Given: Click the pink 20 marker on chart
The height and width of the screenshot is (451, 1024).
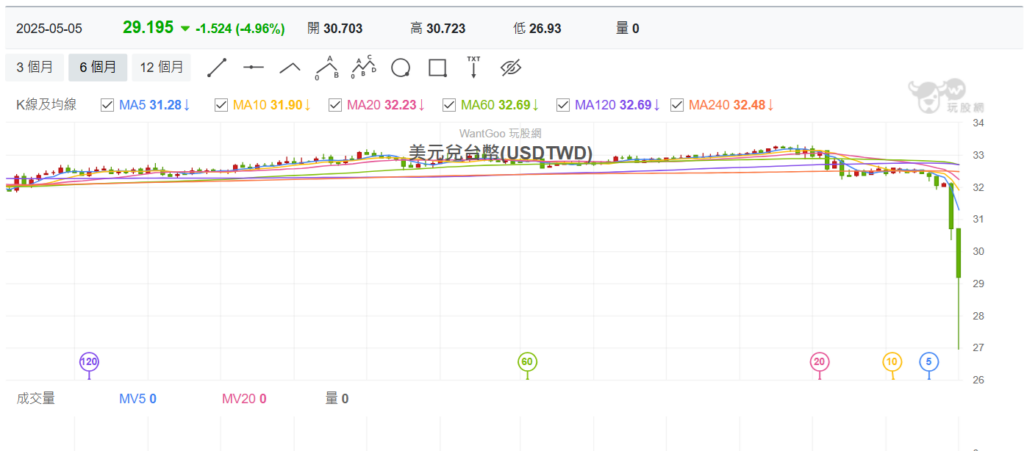Looking at the screenshot, I should tap(820, 361).
